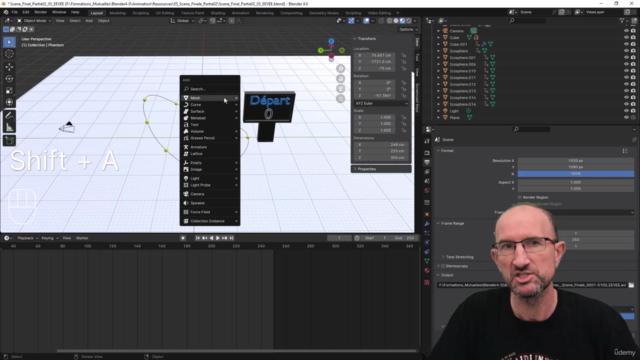Select the Cursor tool

point(9,54)
